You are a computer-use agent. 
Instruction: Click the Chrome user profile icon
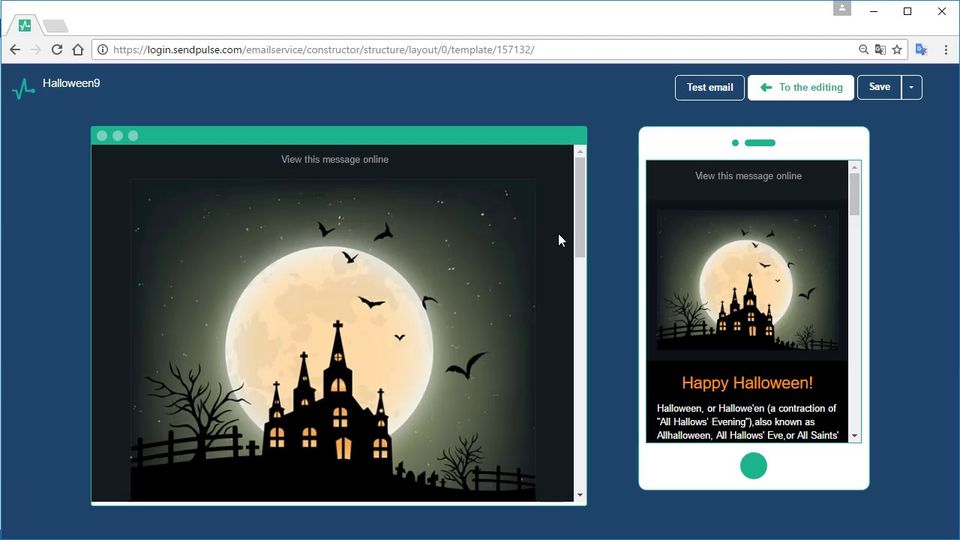click(842, 9)
